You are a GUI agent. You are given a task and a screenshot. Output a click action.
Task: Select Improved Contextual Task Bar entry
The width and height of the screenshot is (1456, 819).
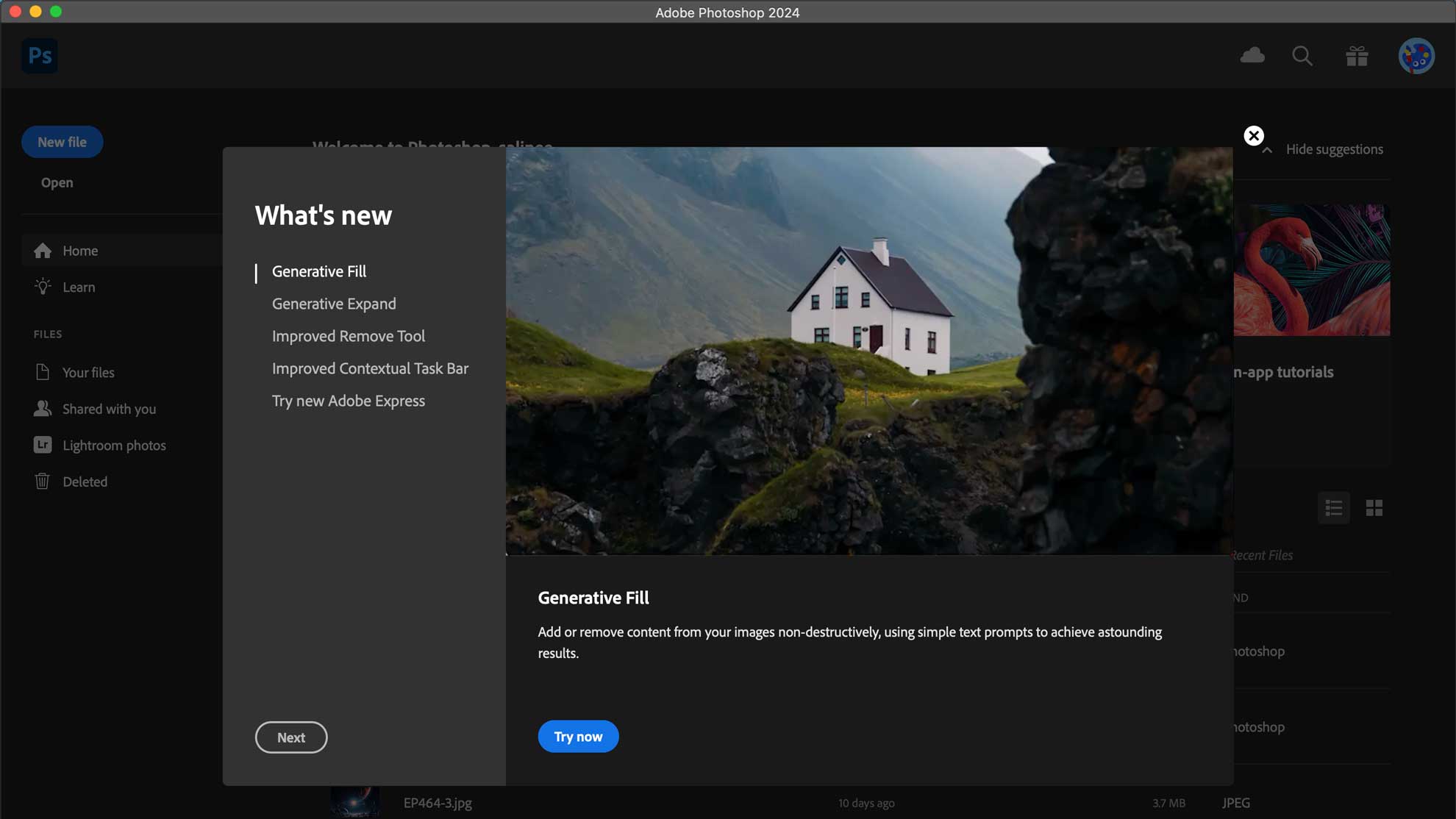370,368
